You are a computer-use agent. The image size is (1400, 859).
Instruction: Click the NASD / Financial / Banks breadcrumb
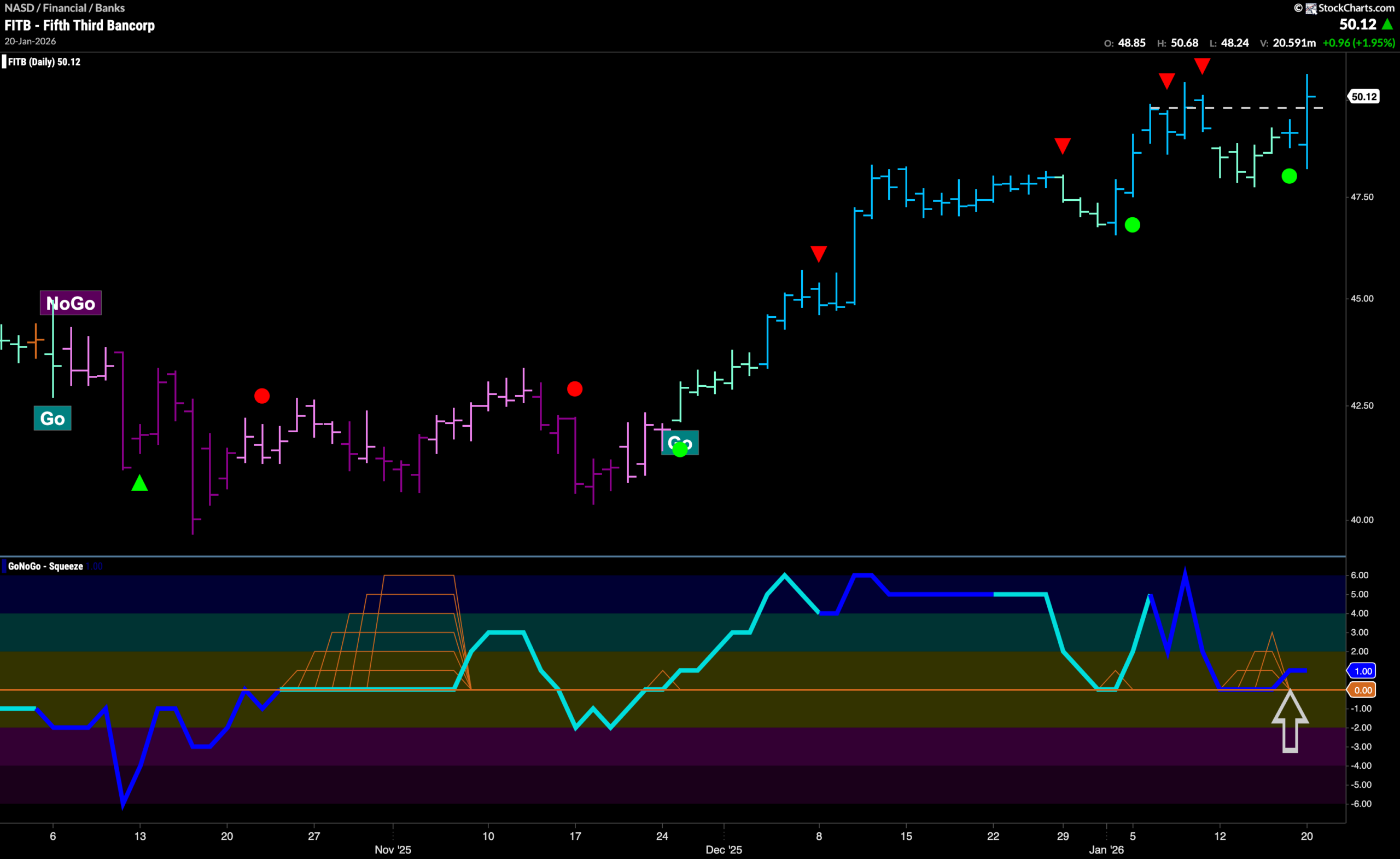[64, 8]
